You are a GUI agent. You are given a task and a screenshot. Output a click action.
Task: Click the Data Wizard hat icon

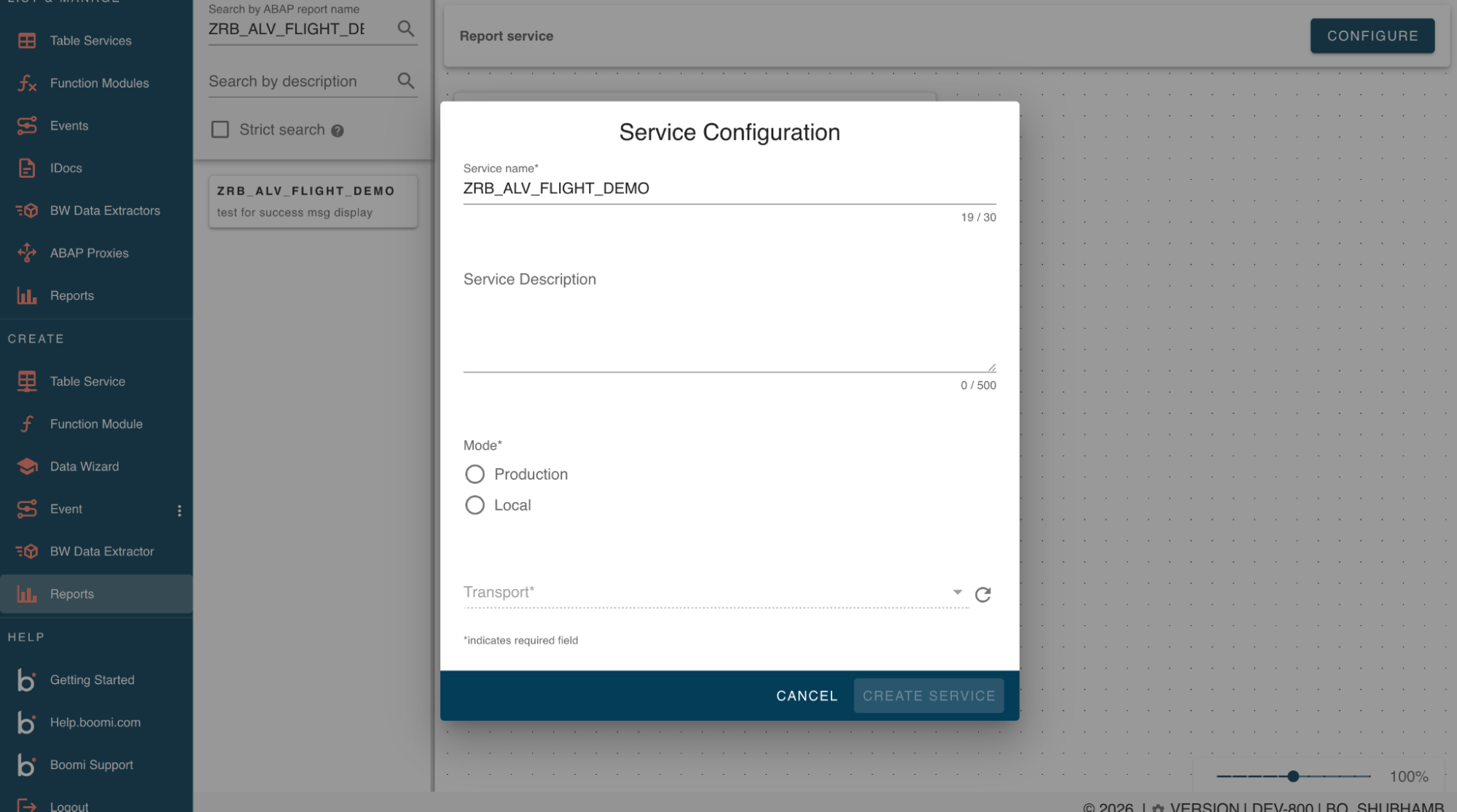pyautogui.click(x=27, y=466)
